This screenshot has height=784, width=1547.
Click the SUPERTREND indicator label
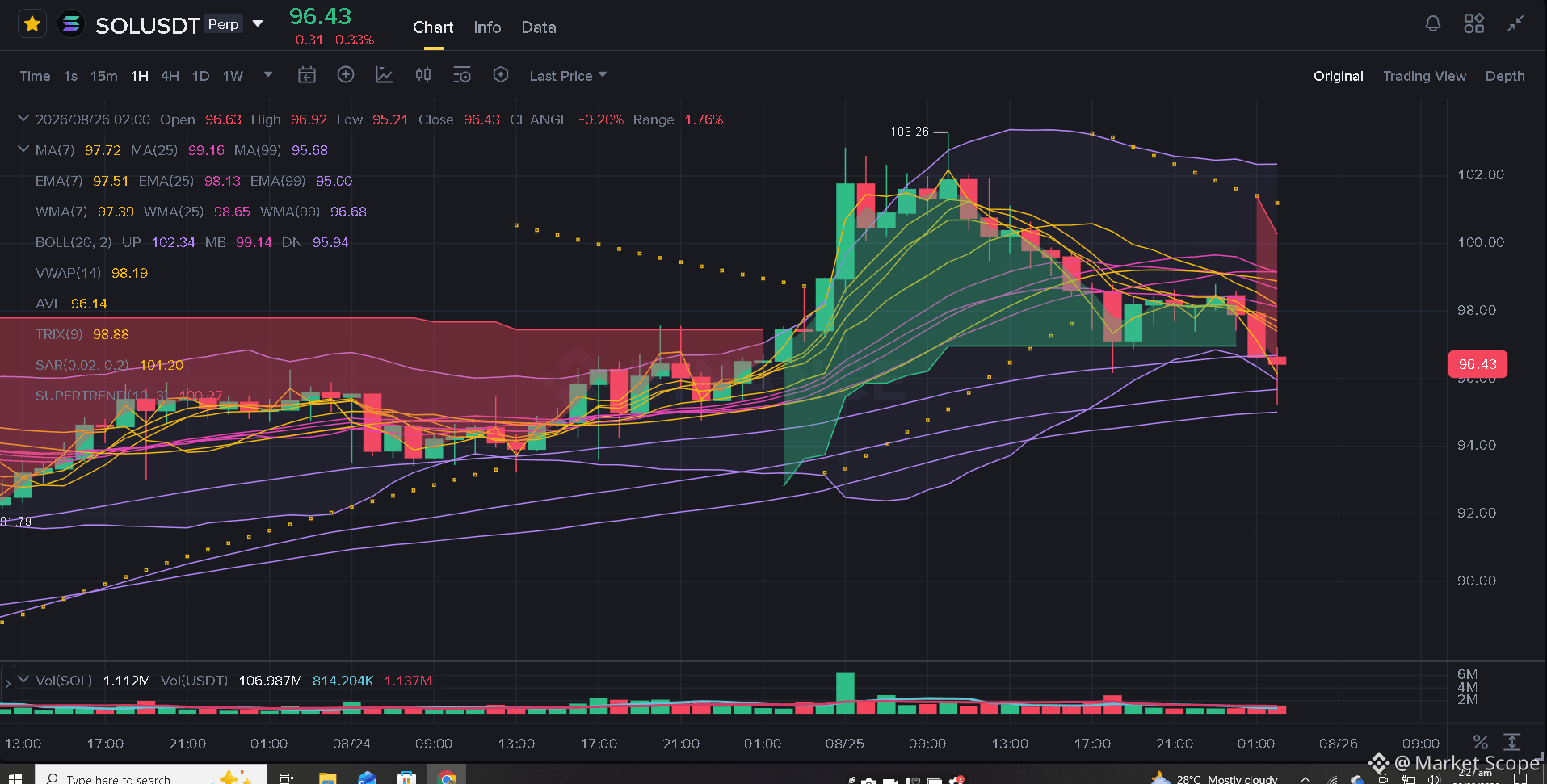click(103, 396)
